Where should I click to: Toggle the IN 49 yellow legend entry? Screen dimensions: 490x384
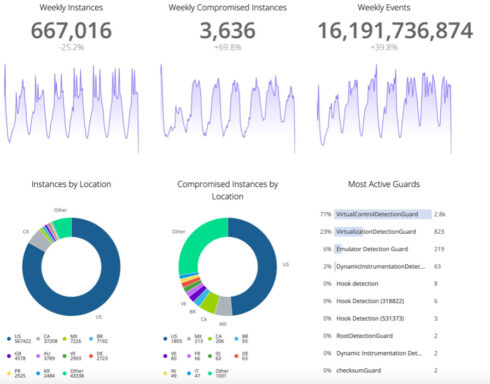click(x=170, y=373)
